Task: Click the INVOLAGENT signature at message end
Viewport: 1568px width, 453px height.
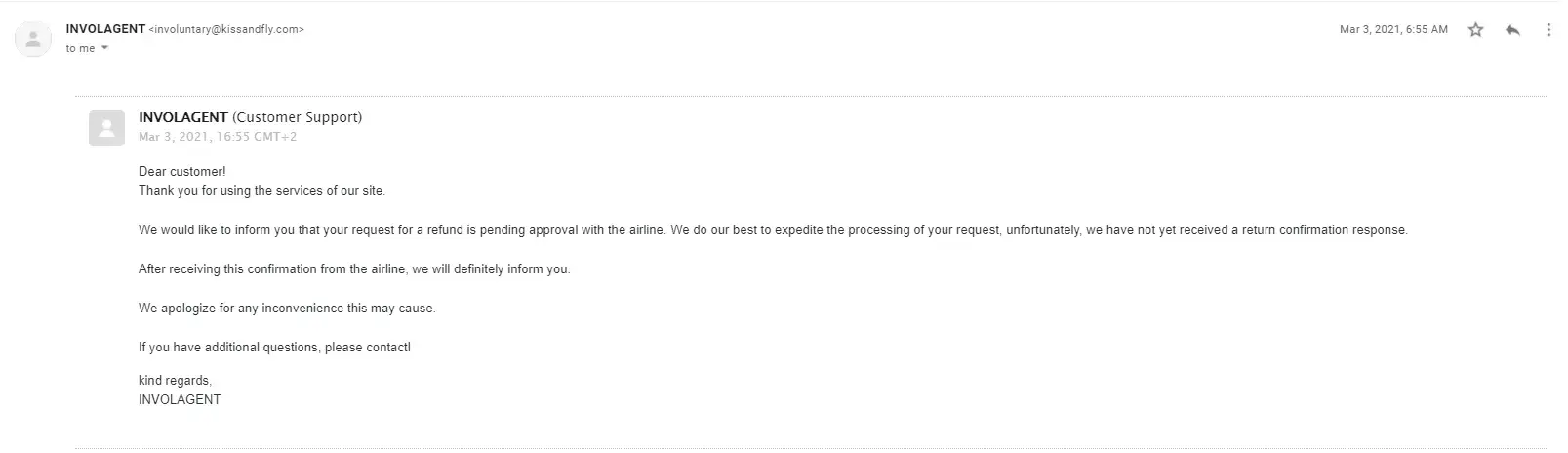Action: point(180,399)
